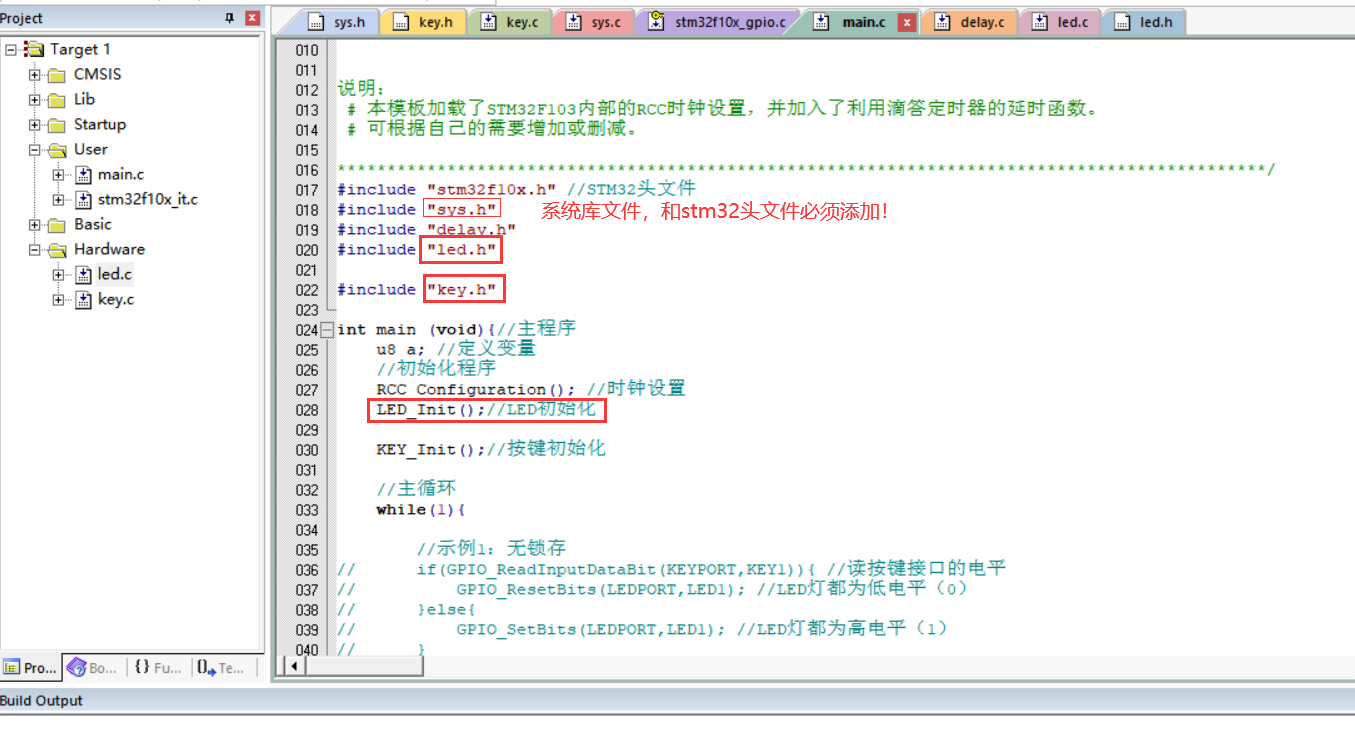Open the Functions panel view

[x=155, y=667]
